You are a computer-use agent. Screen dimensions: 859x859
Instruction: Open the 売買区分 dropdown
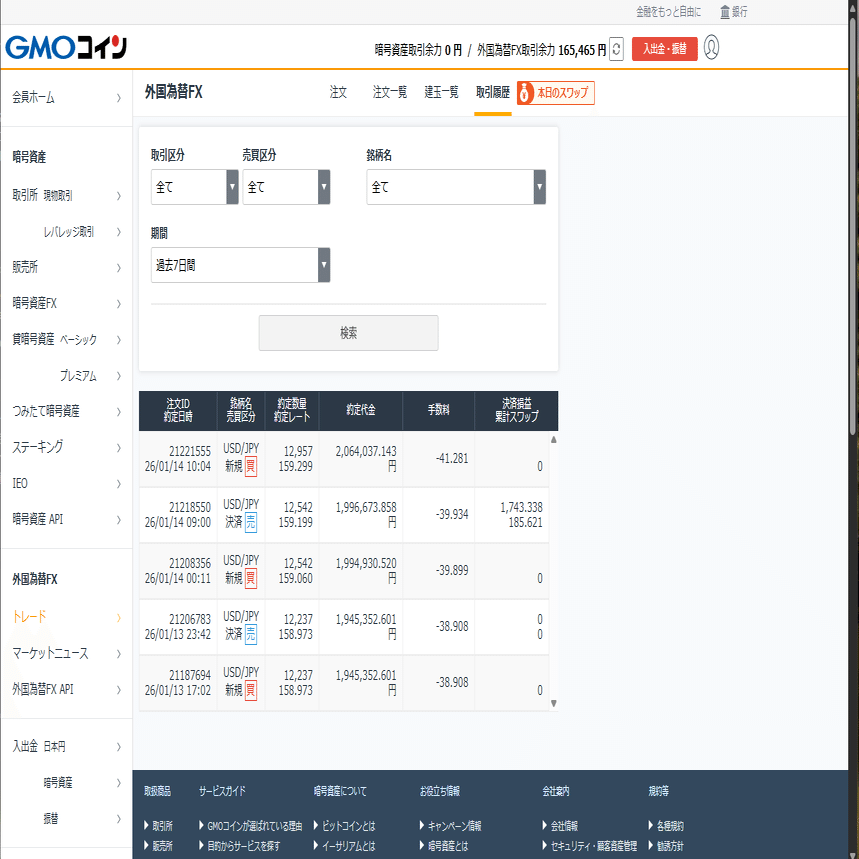[x=286, y=187]
